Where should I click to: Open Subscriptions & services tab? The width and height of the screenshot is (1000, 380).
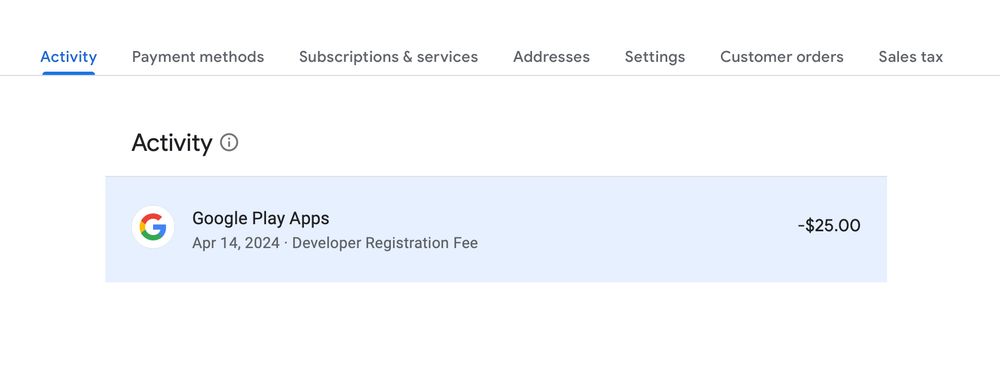[388, 57]
